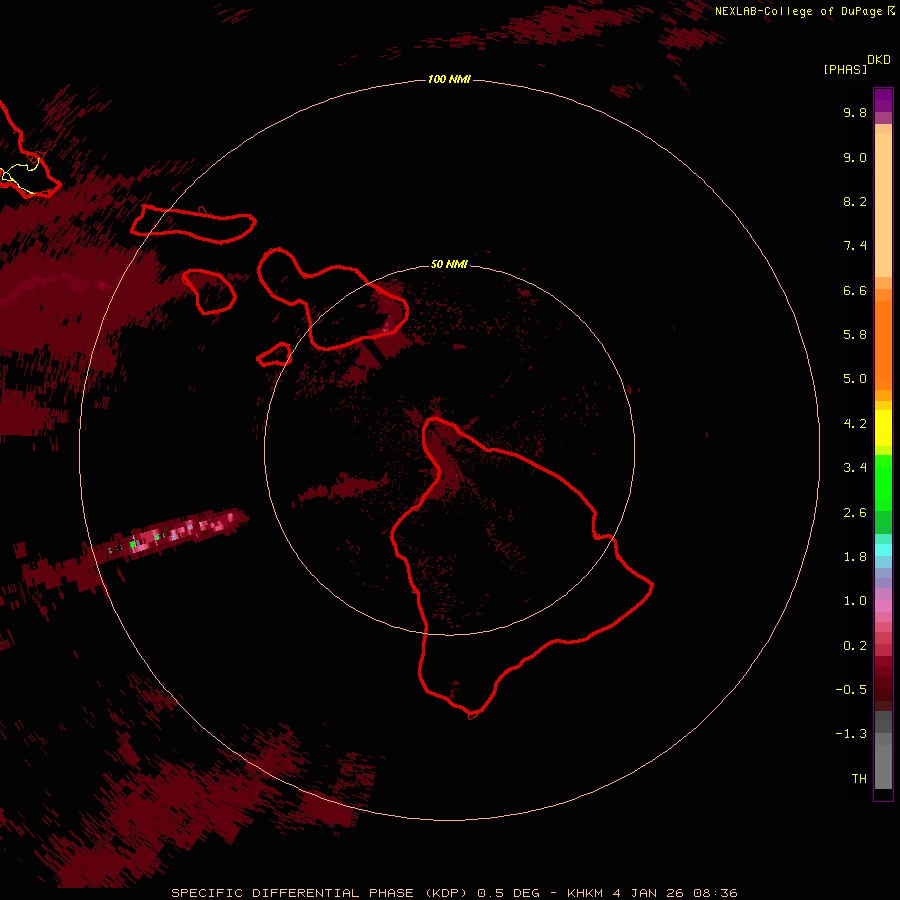The width and height of the screenshot is (900, 900).
Task: Click the 6.6 legend value
Action: [x=855, y=290]
